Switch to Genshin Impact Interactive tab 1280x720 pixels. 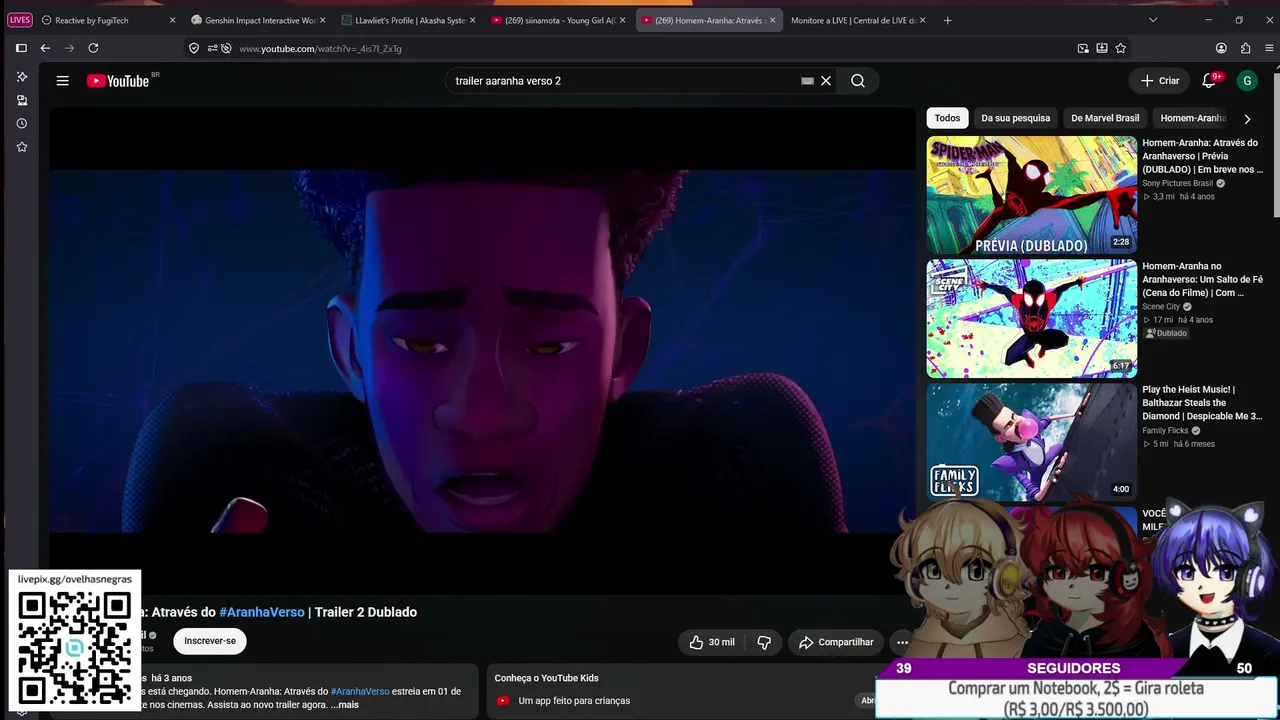[x=260, y=20]
